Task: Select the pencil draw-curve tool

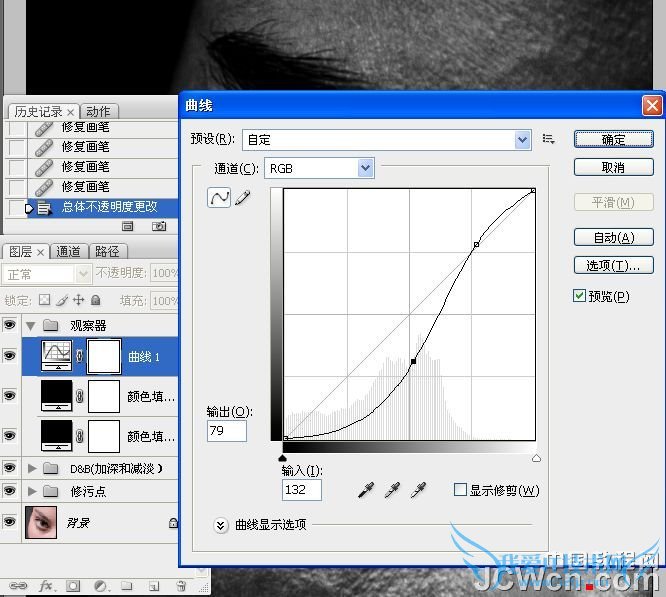Action: pos(243,198)
